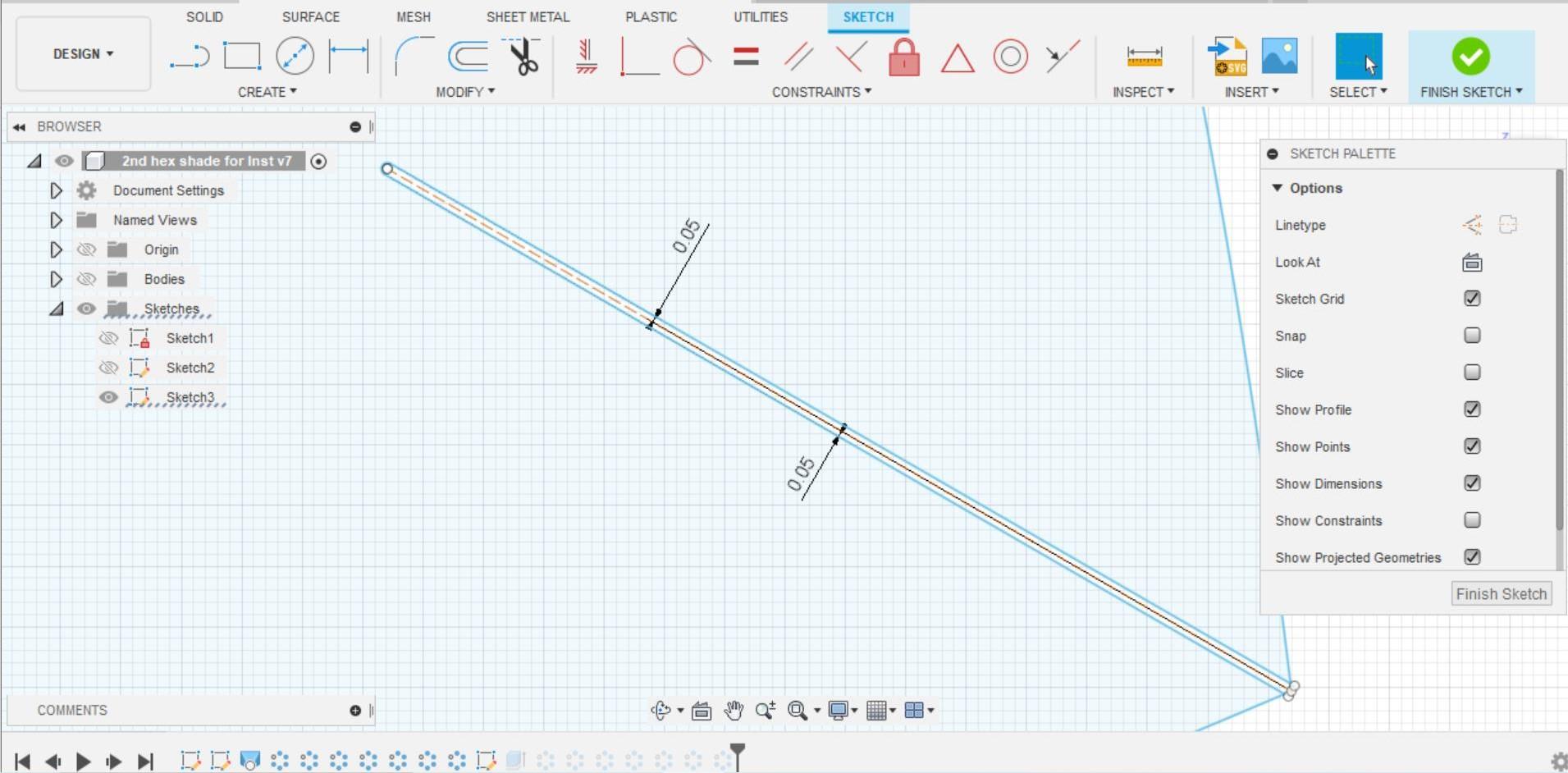Screen dimensions: 1568x773
Task: Open the CREATE dropdown menu
Action: (267, 92)
